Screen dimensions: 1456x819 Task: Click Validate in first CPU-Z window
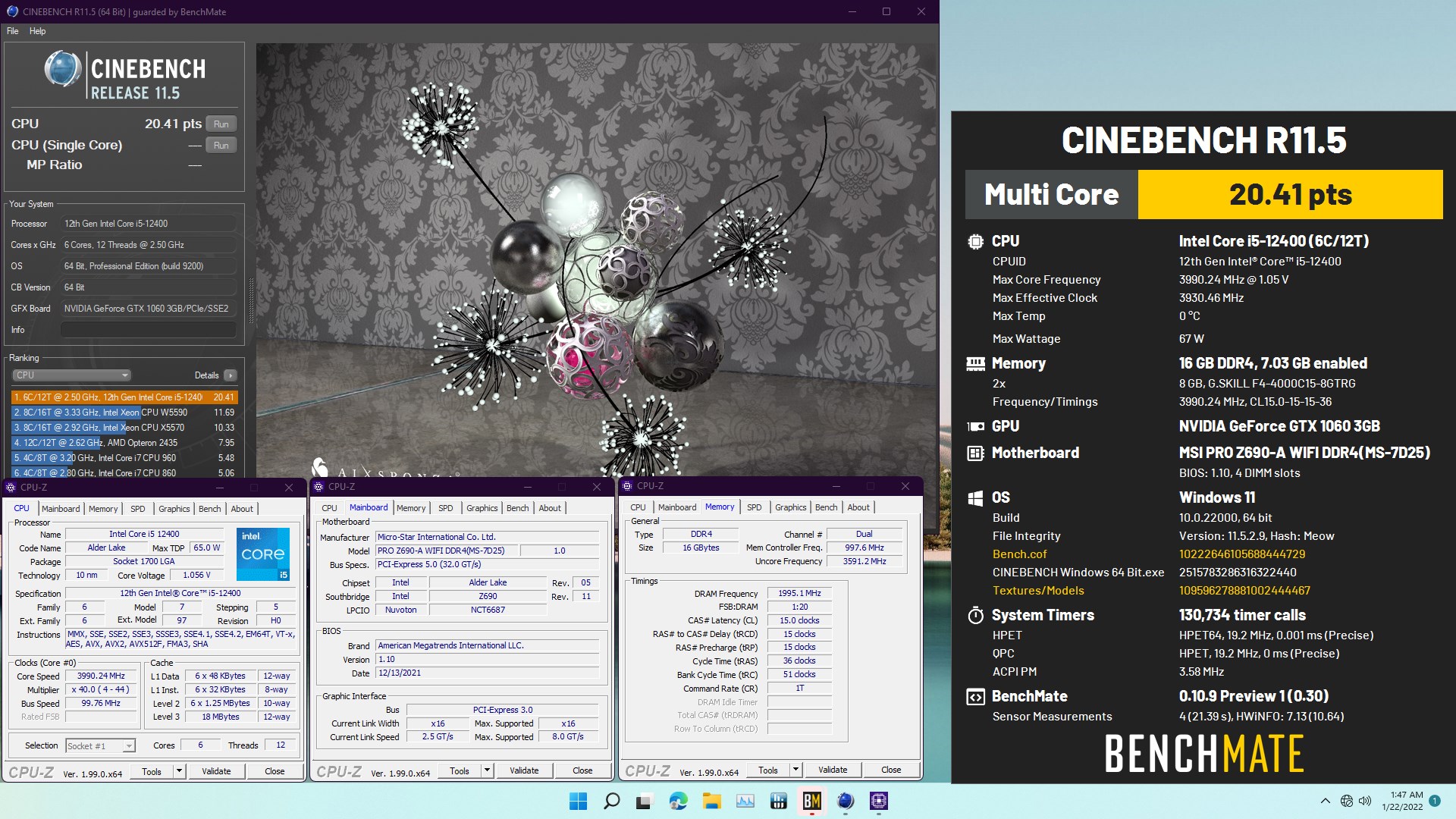point(216,771)
